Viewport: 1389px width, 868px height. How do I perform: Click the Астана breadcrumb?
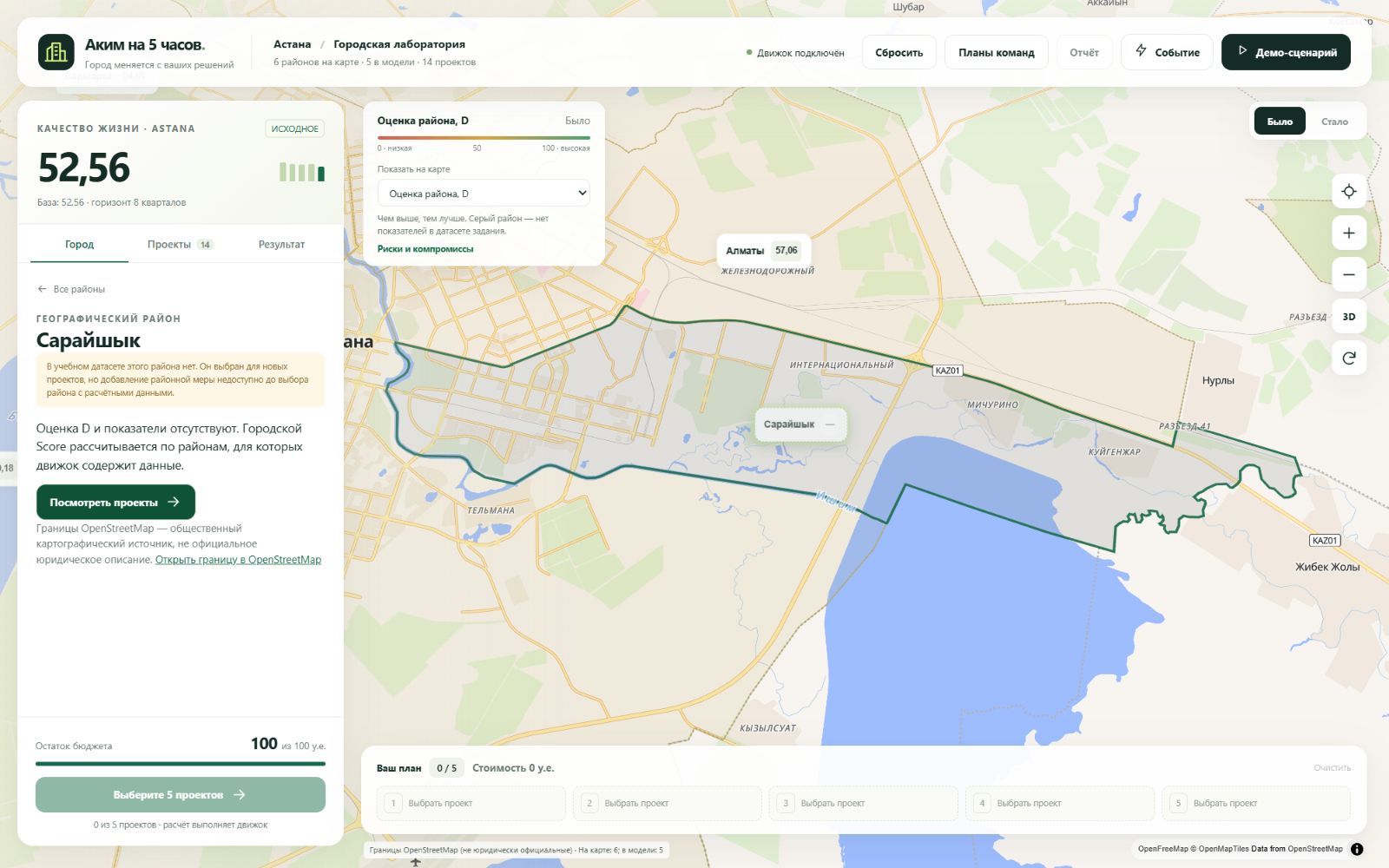click(292, 44)
